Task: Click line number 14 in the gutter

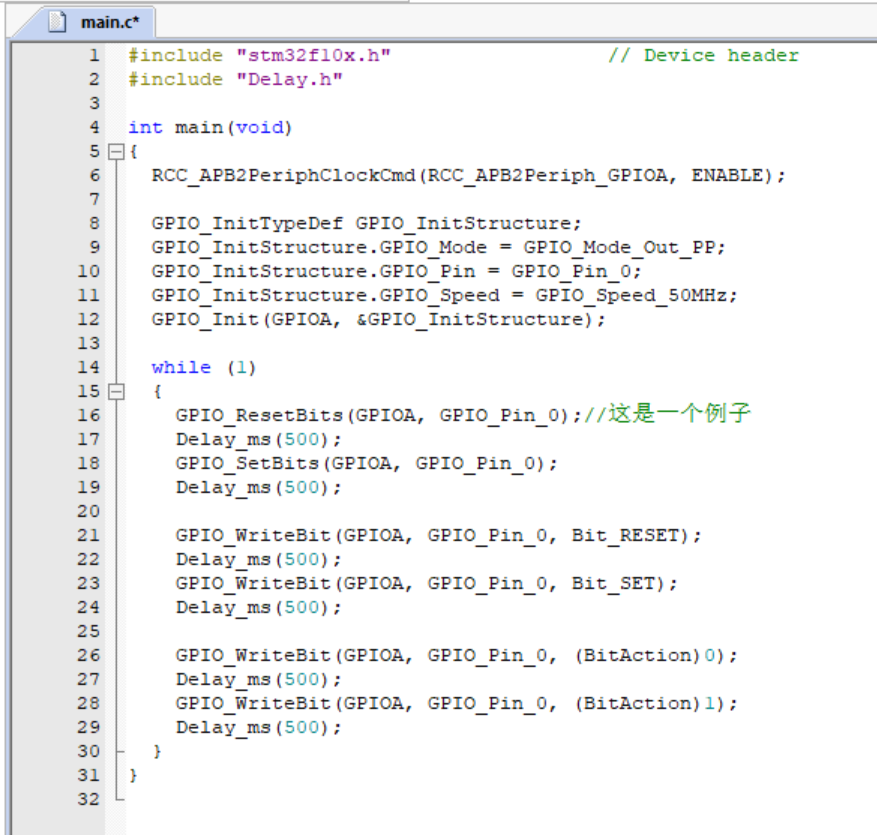Action: 88,367
